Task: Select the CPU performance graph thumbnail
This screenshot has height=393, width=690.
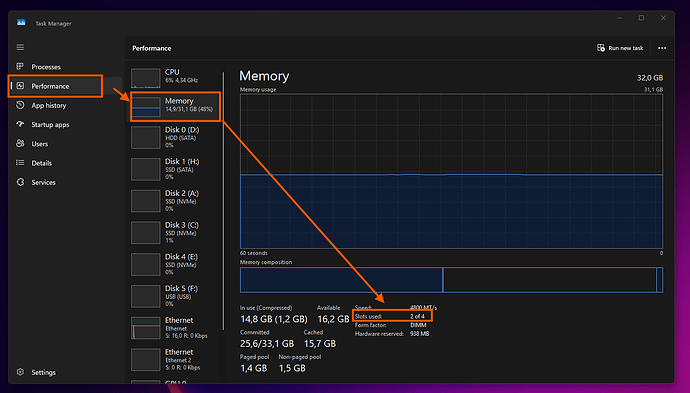Action: [146, 77]
